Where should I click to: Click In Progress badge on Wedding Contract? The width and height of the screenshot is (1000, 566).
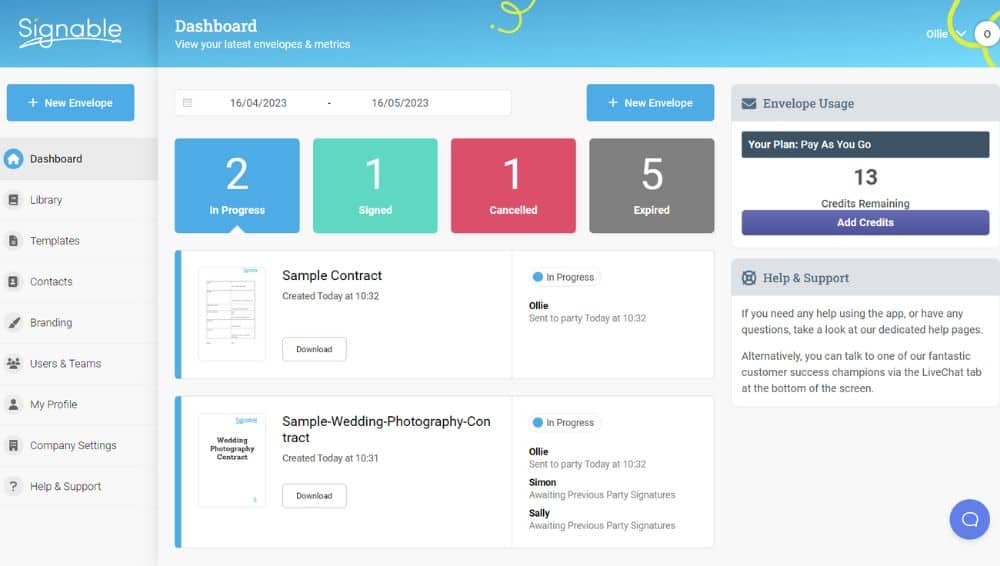(564, 422)
